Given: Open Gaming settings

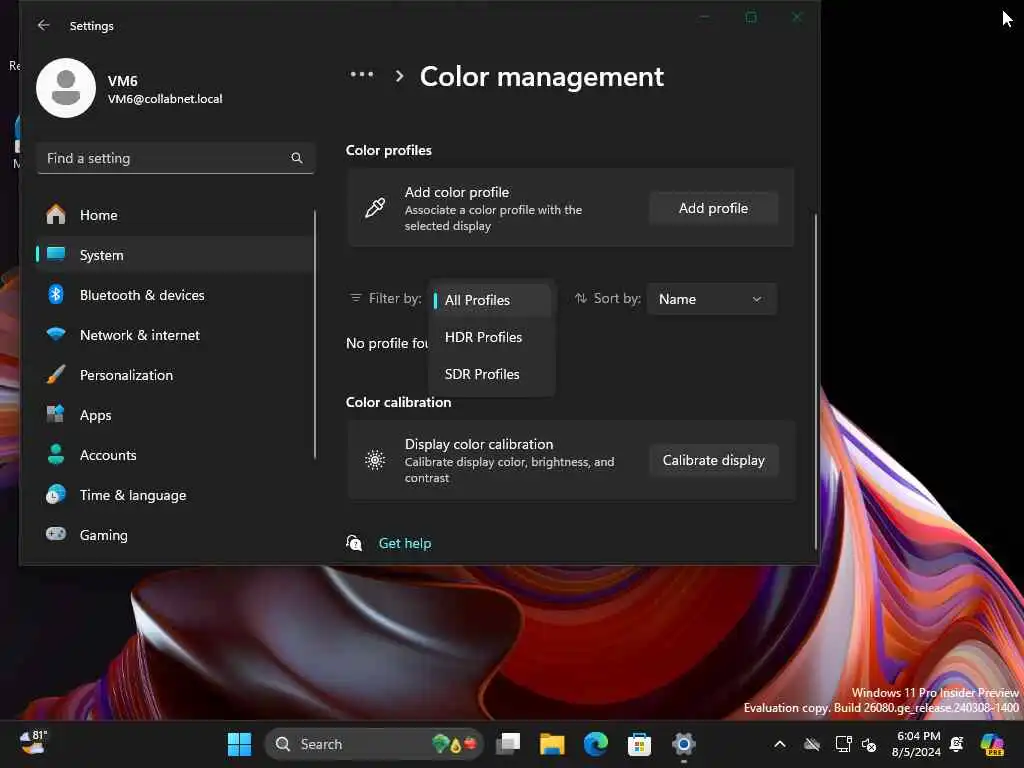Looking at the screenshot, I should tap(175, 535).
